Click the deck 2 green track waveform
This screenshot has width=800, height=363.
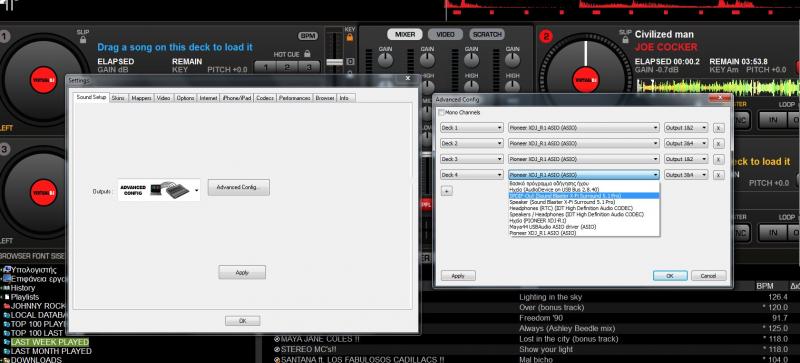(718, 86)
